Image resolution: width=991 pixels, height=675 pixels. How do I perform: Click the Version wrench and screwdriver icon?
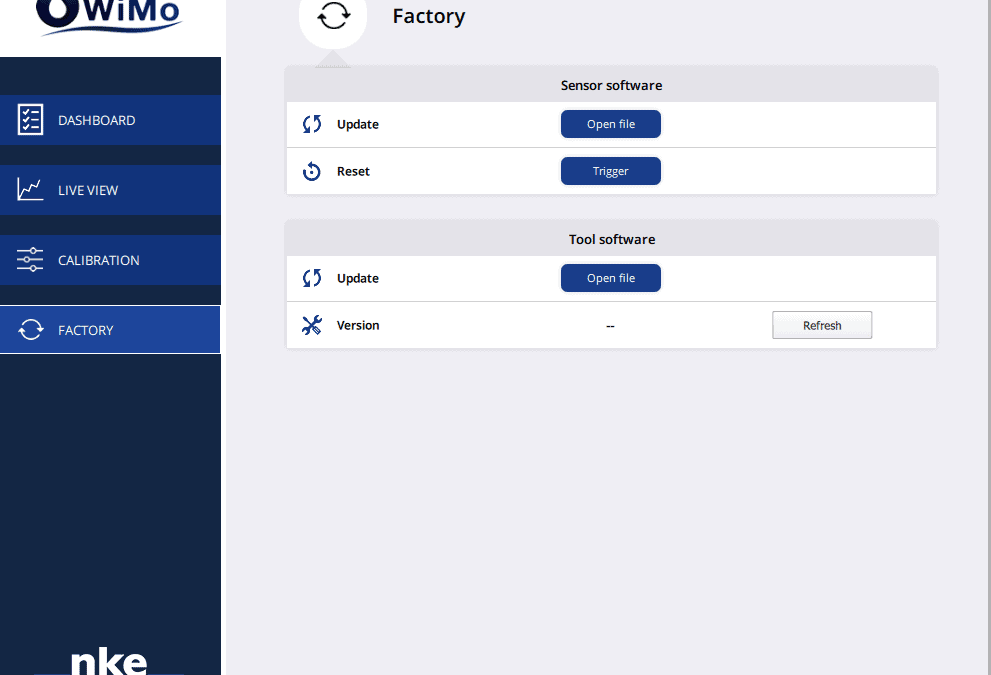[x=312, y=325]
